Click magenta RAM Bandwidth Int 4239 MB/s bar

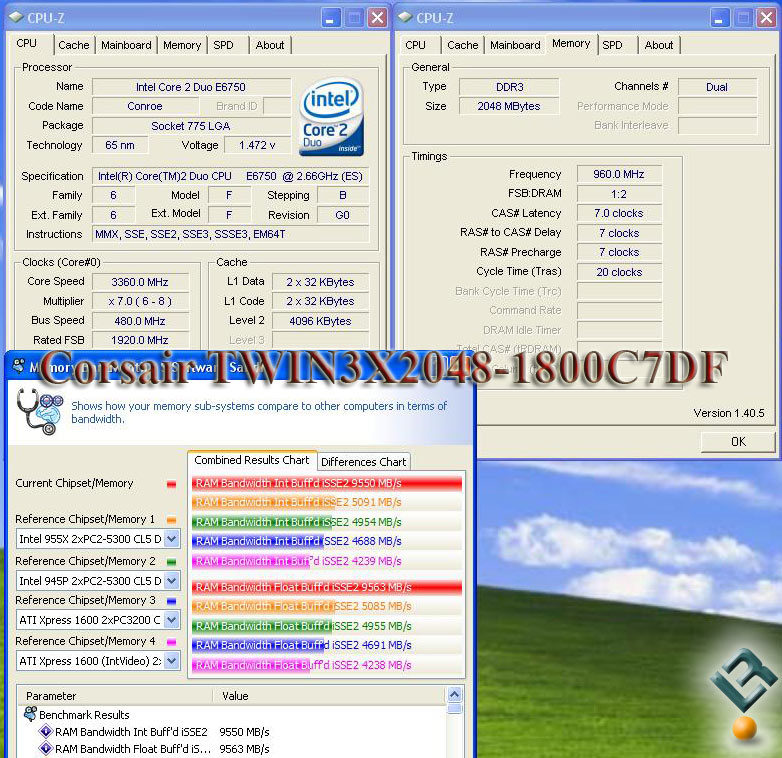tap(327, 561)
